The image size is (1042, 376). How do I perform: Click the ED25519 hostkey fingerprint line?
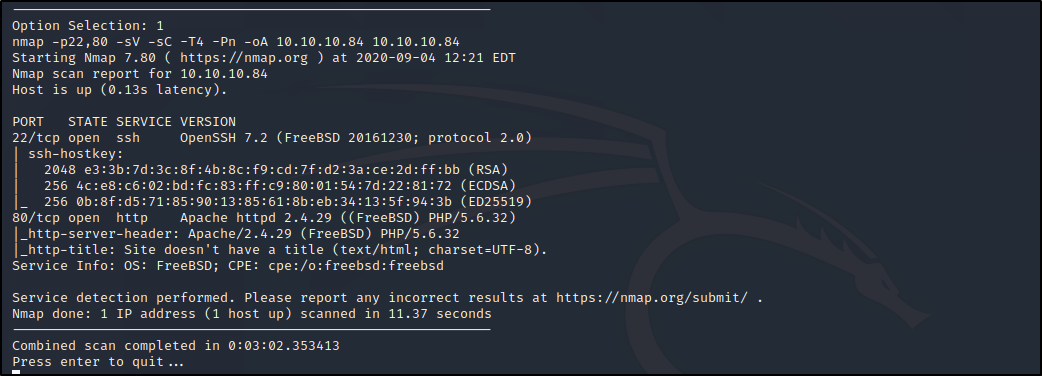tap(288, 201)
